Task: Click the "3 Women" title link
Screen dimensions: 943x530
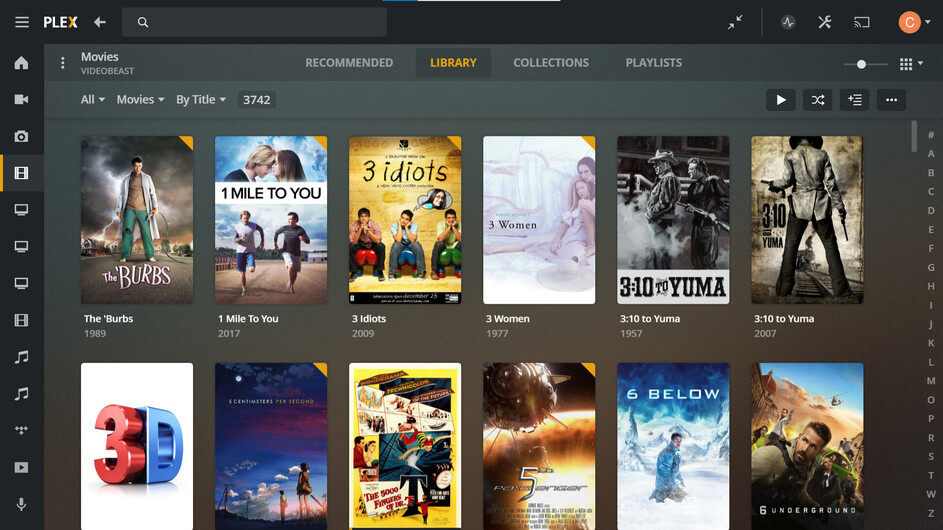Action: pyautogui.click(x=508, y=319)
